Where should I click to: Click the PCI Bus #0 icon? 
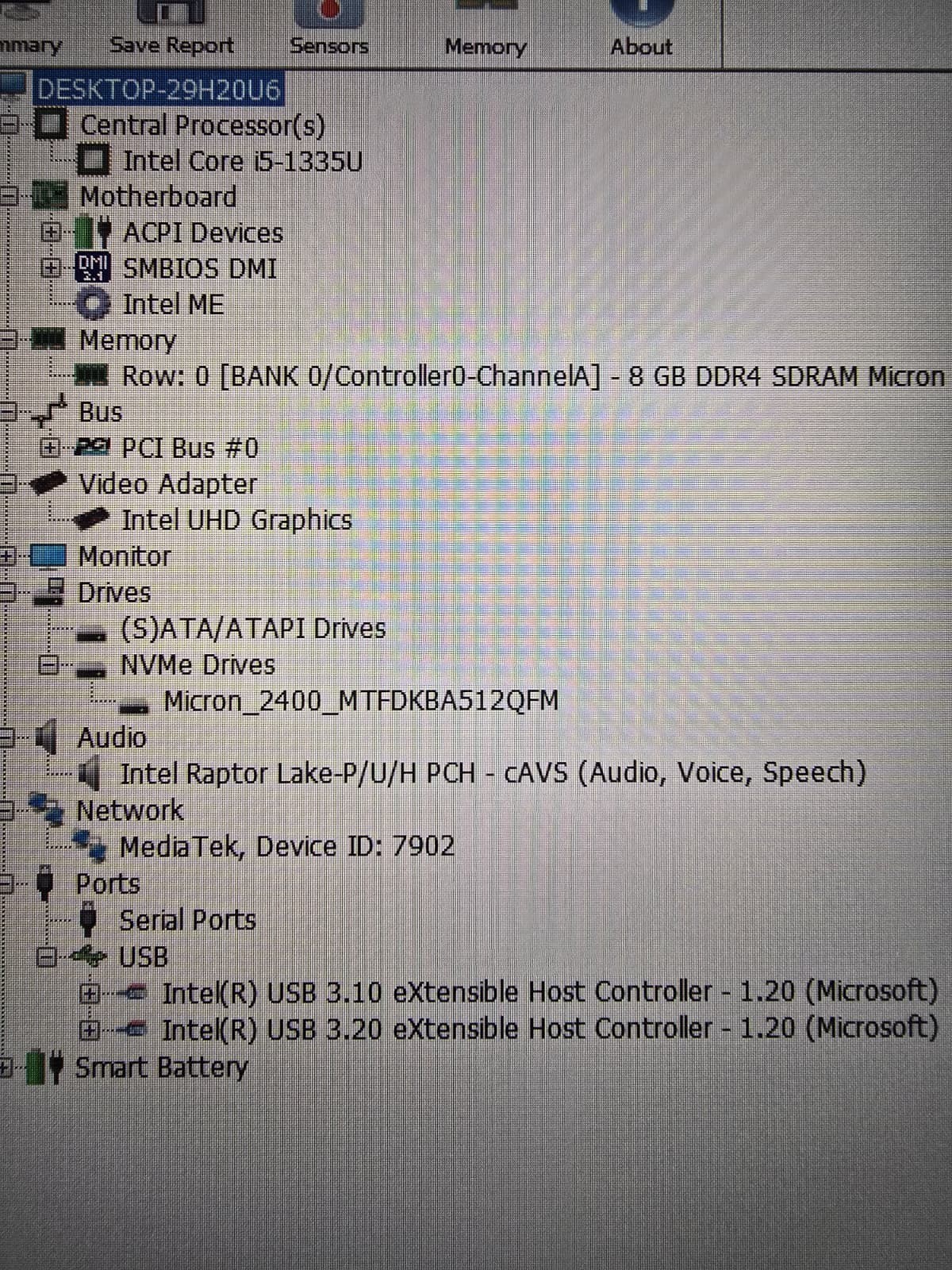pyautogui.click(x=92, y=448)
